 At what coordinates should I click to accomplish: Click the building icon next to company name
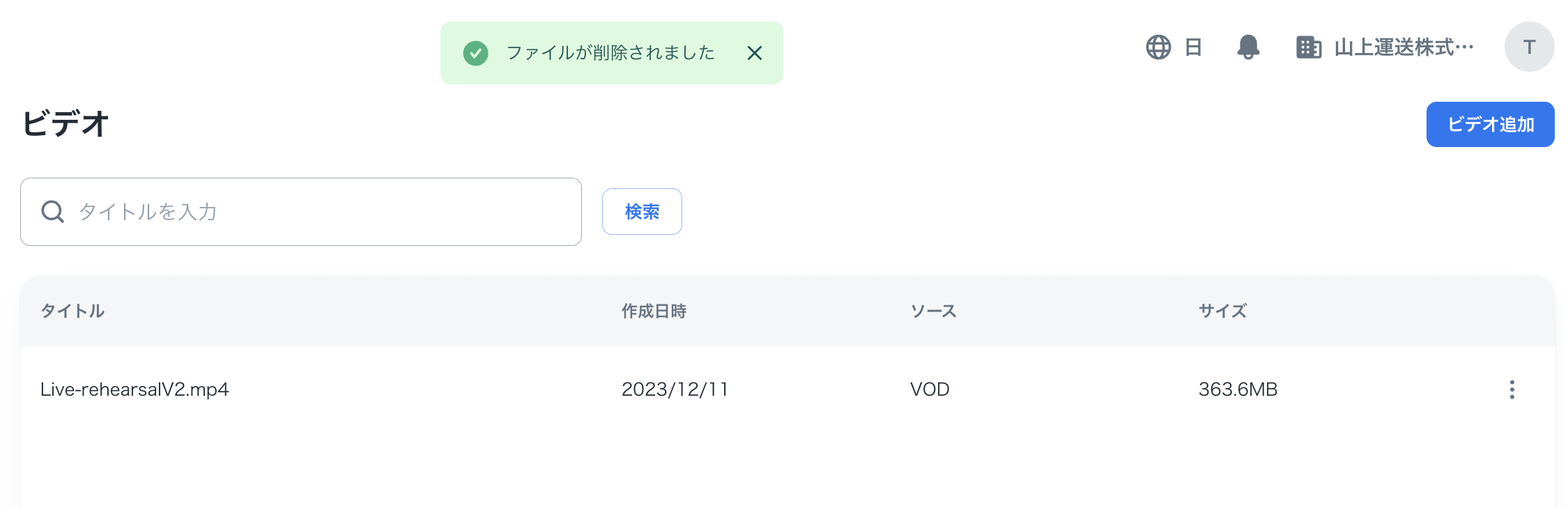[1309, 47]
